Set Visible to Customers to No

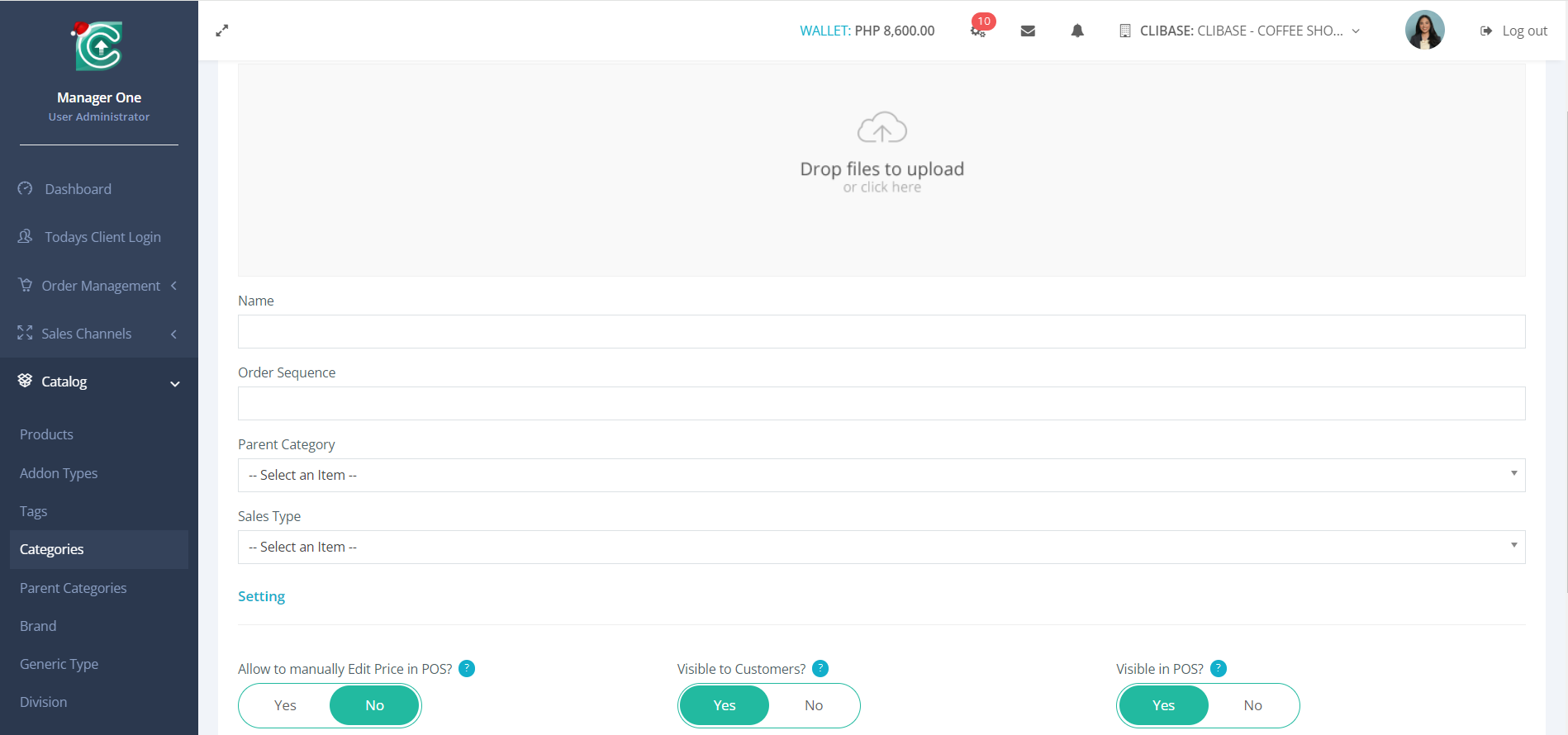(814, 705)
